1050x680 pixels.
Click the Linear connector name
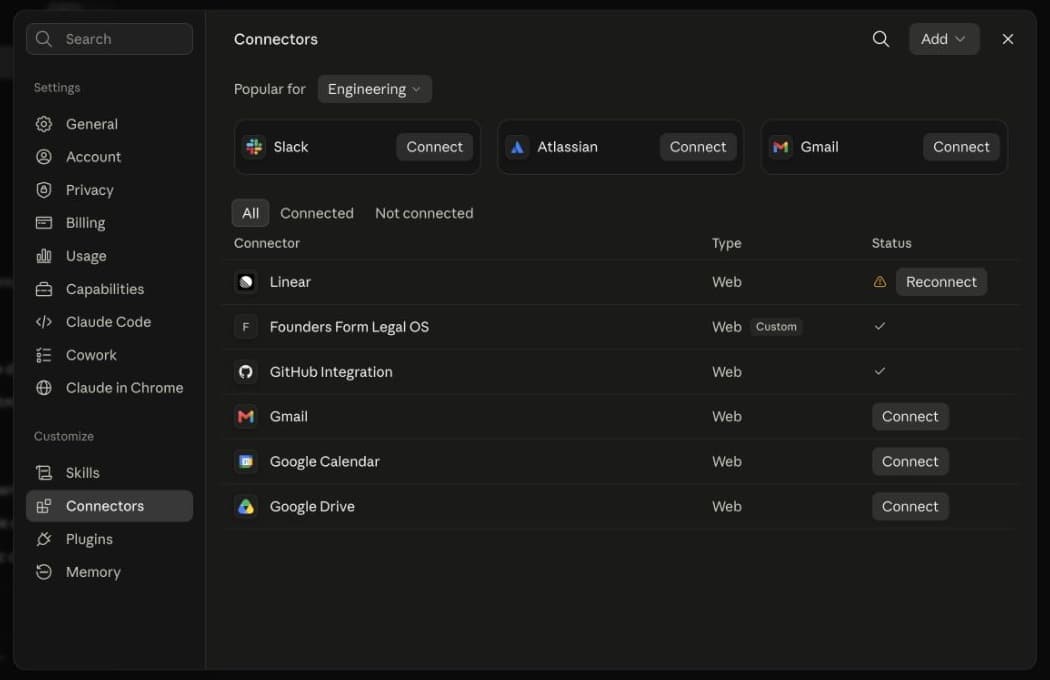pos(290,282)
